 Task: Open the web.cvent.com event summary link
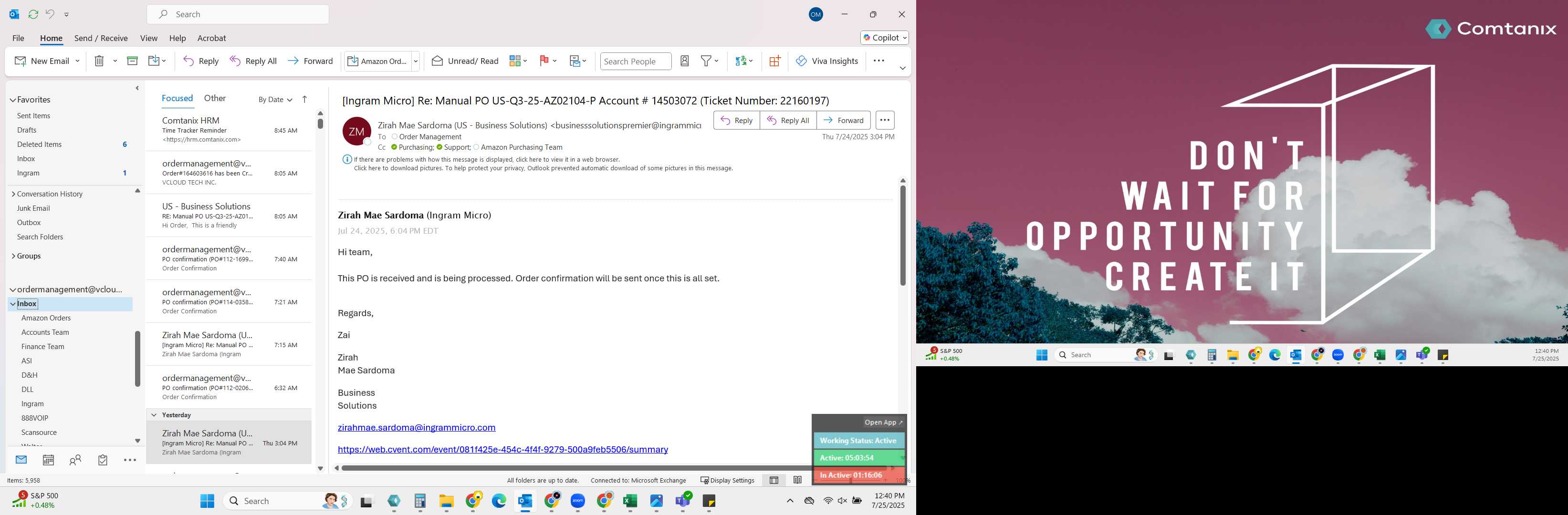(x=503, y=449)
